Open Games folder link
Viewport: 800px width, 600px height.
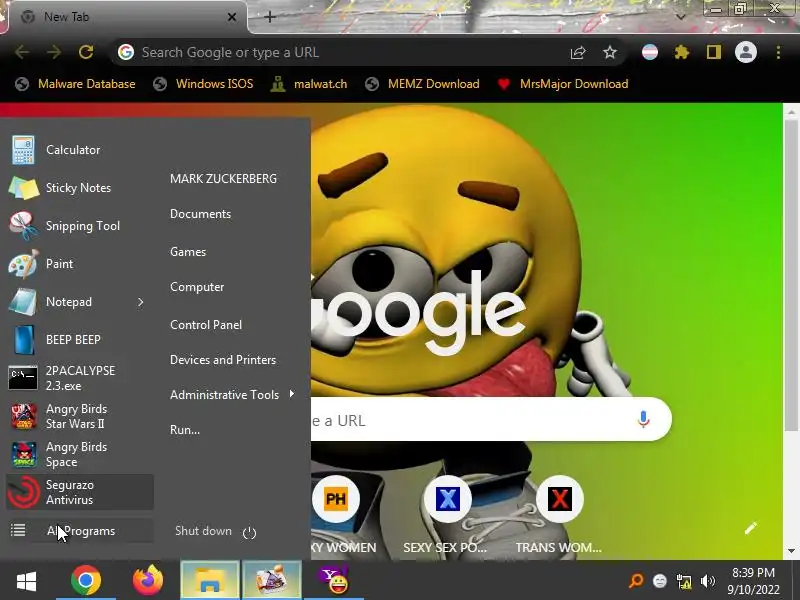coord(188,252)
